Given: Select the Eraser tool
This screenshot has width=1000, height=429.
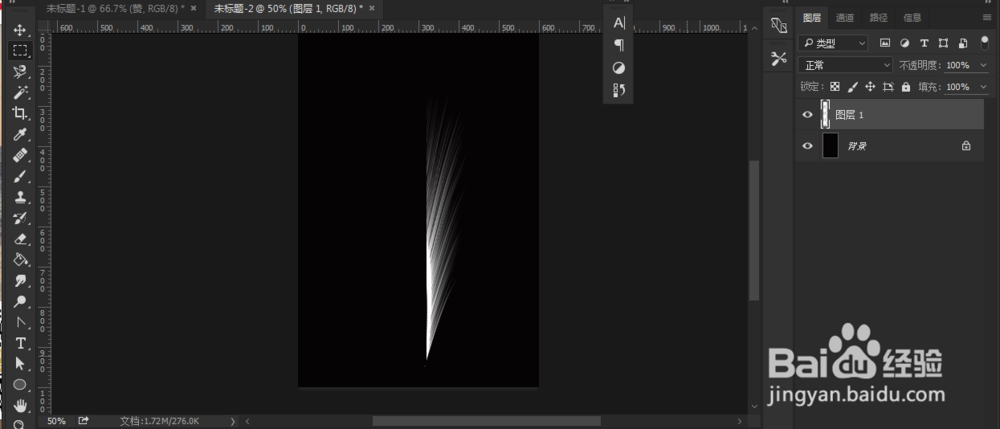Looking at the screenshot, I should point(20,239).
